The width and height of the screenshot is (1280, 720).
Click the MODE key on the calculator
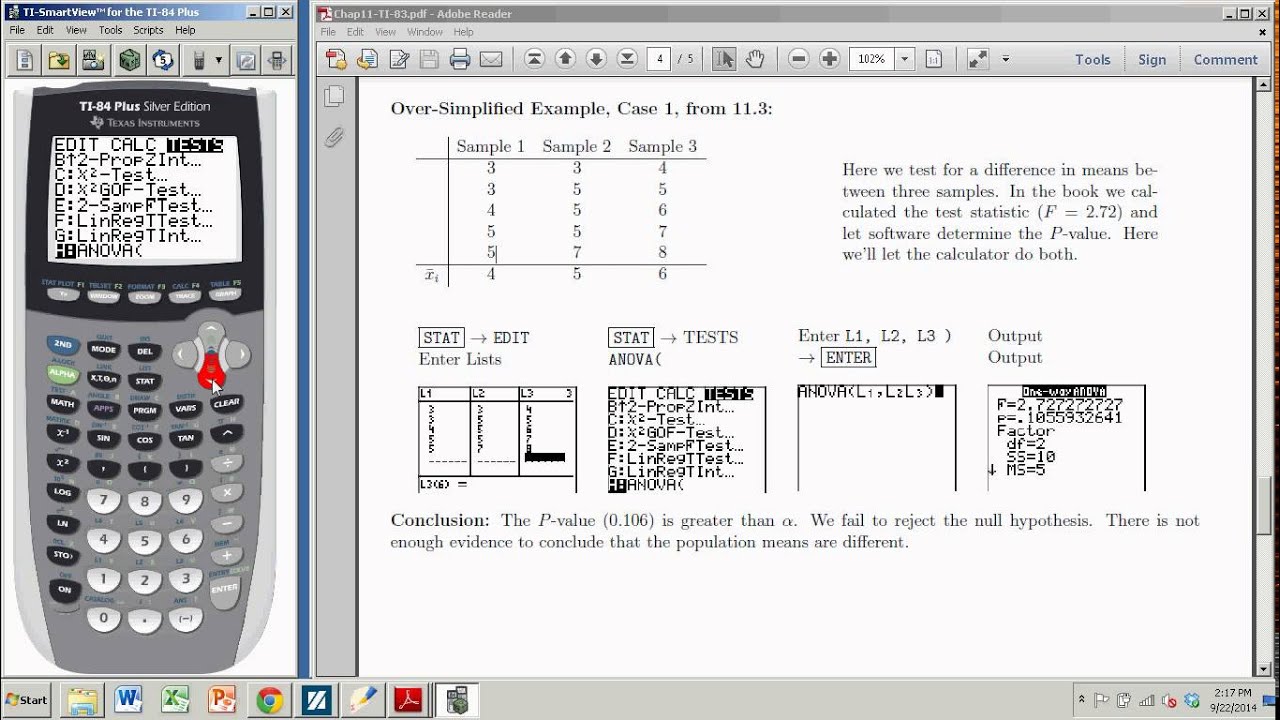[x=104, y=350]
